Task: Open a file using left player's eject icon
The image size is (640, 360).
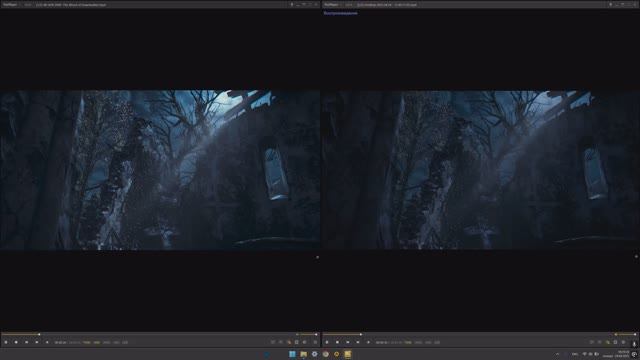Action: (47, 342)
